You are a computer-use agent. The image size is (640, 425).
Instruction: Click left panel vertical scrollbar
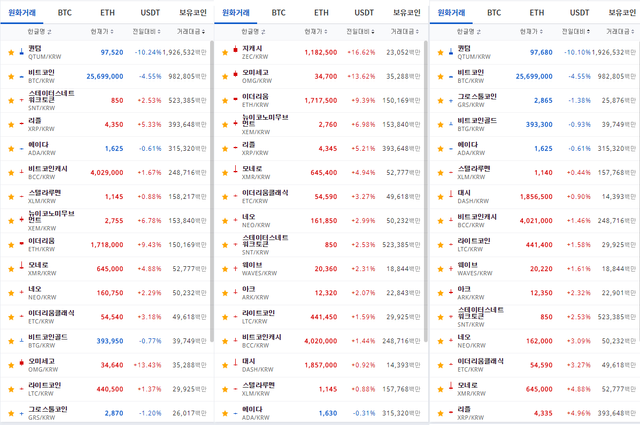point(212,191)
